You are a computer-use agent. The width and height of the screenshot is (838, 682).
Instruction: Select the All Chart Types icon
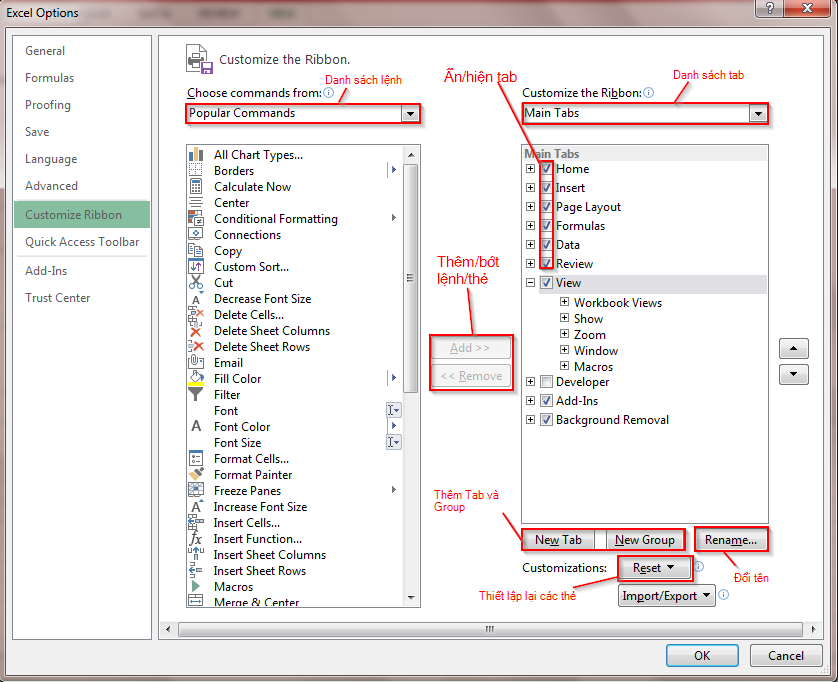pos(196,154)
